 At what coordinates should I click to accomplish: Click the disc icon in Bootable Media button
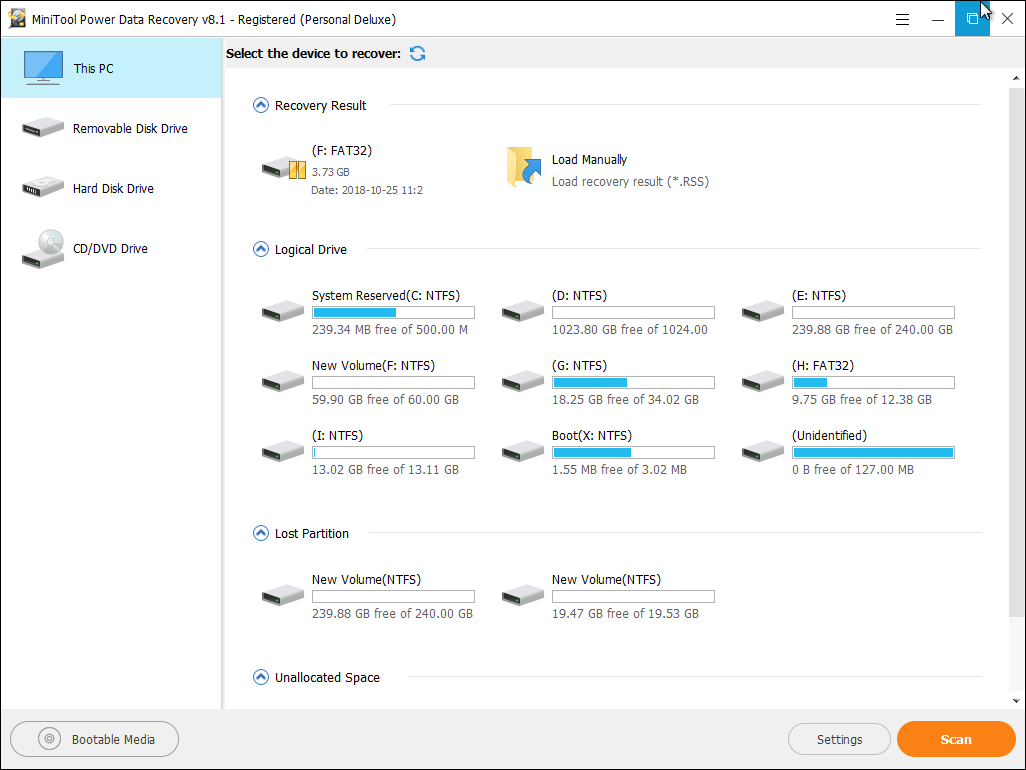(49, 739)
